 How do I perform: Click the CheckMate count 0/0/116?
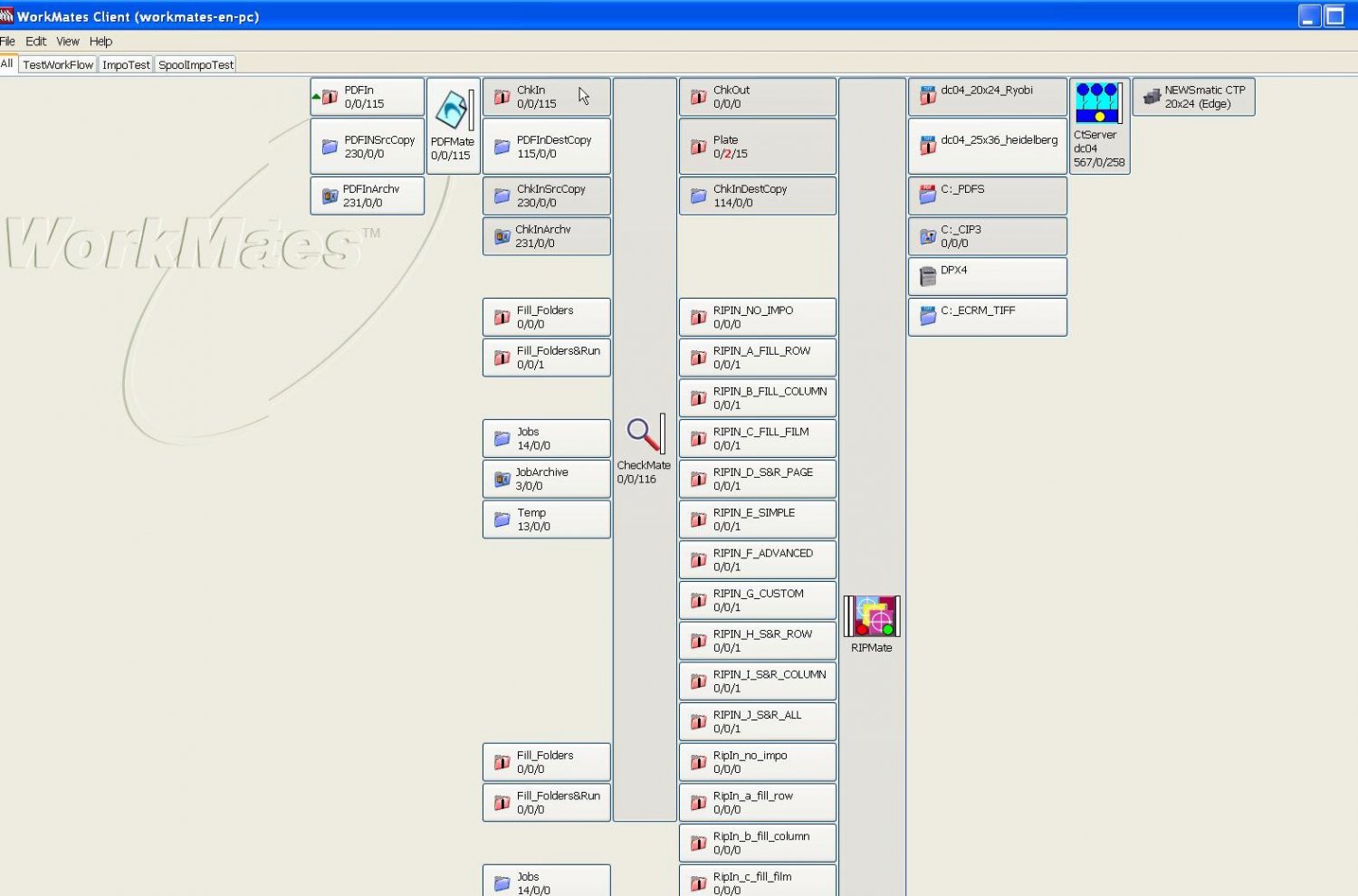[x=636, y=480]
